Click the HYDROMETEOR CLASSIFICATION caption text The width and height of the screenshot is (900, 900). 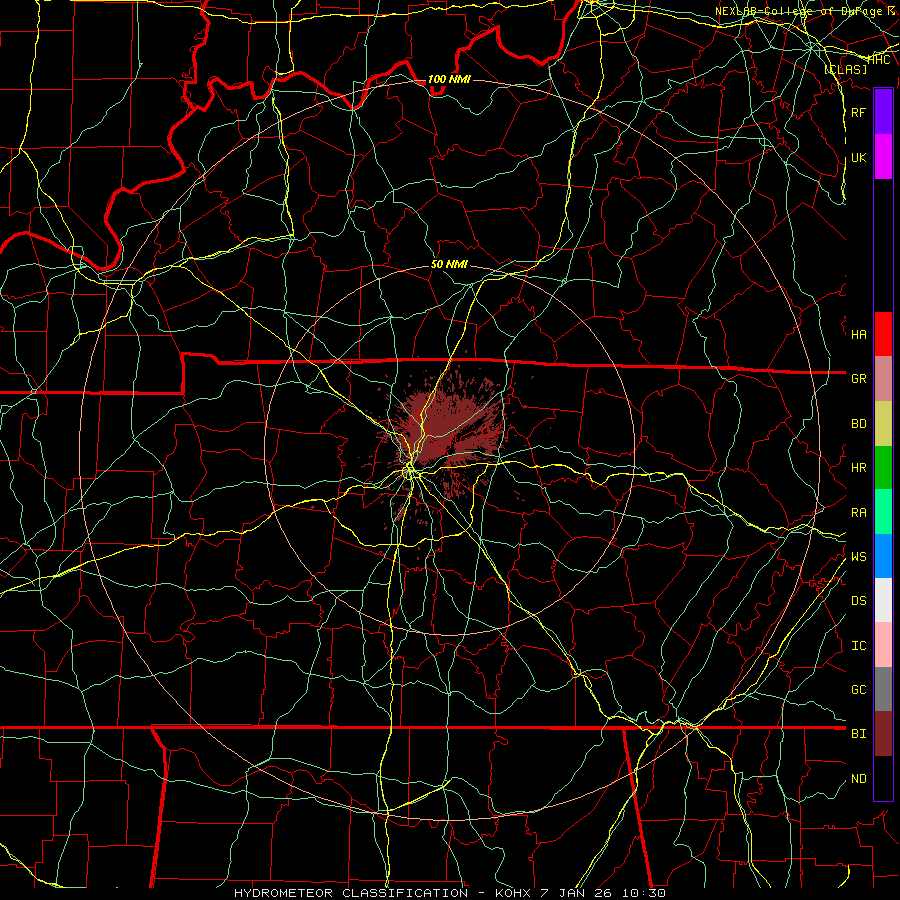(x=351, y=893)
